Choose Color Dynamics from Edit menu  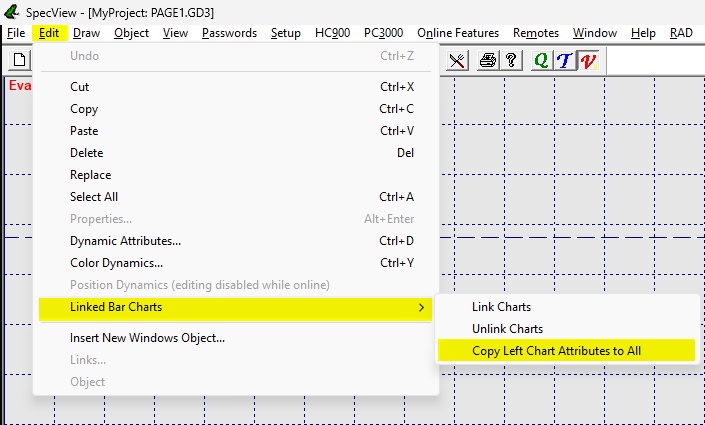click(116, 263)
